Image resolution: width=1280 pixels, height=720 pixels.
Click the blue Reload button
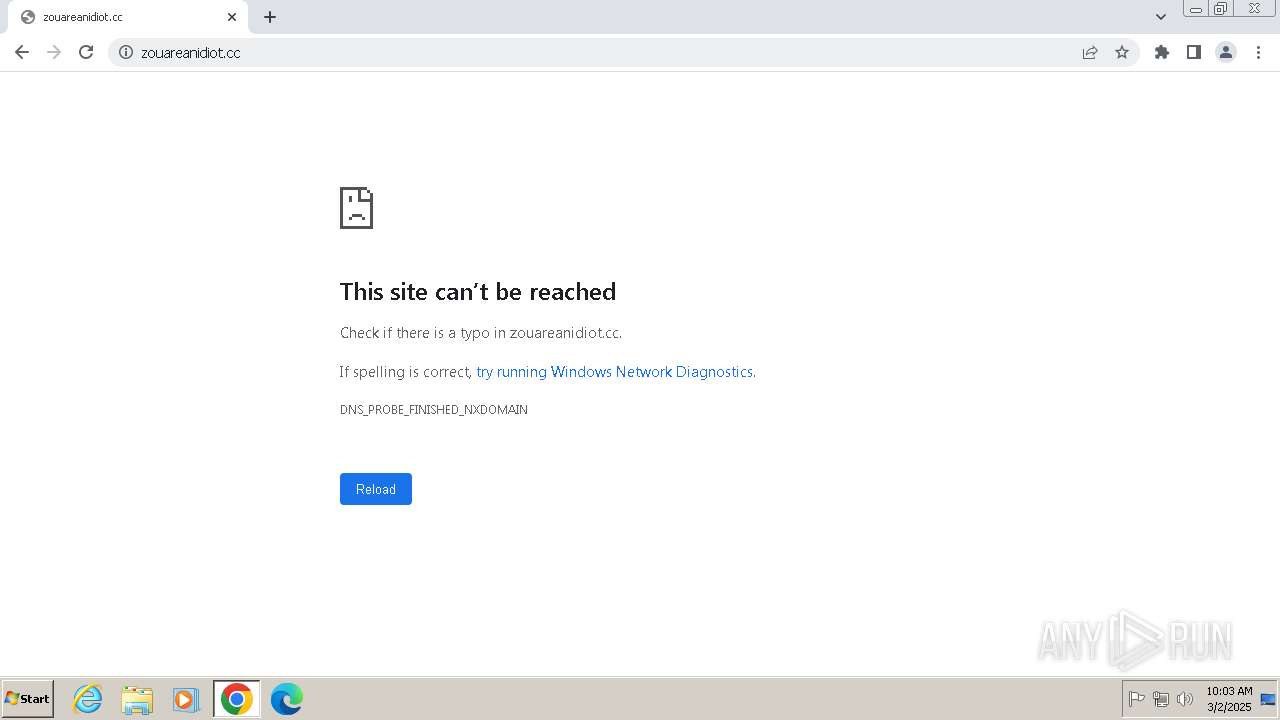[x=376, y=489]
